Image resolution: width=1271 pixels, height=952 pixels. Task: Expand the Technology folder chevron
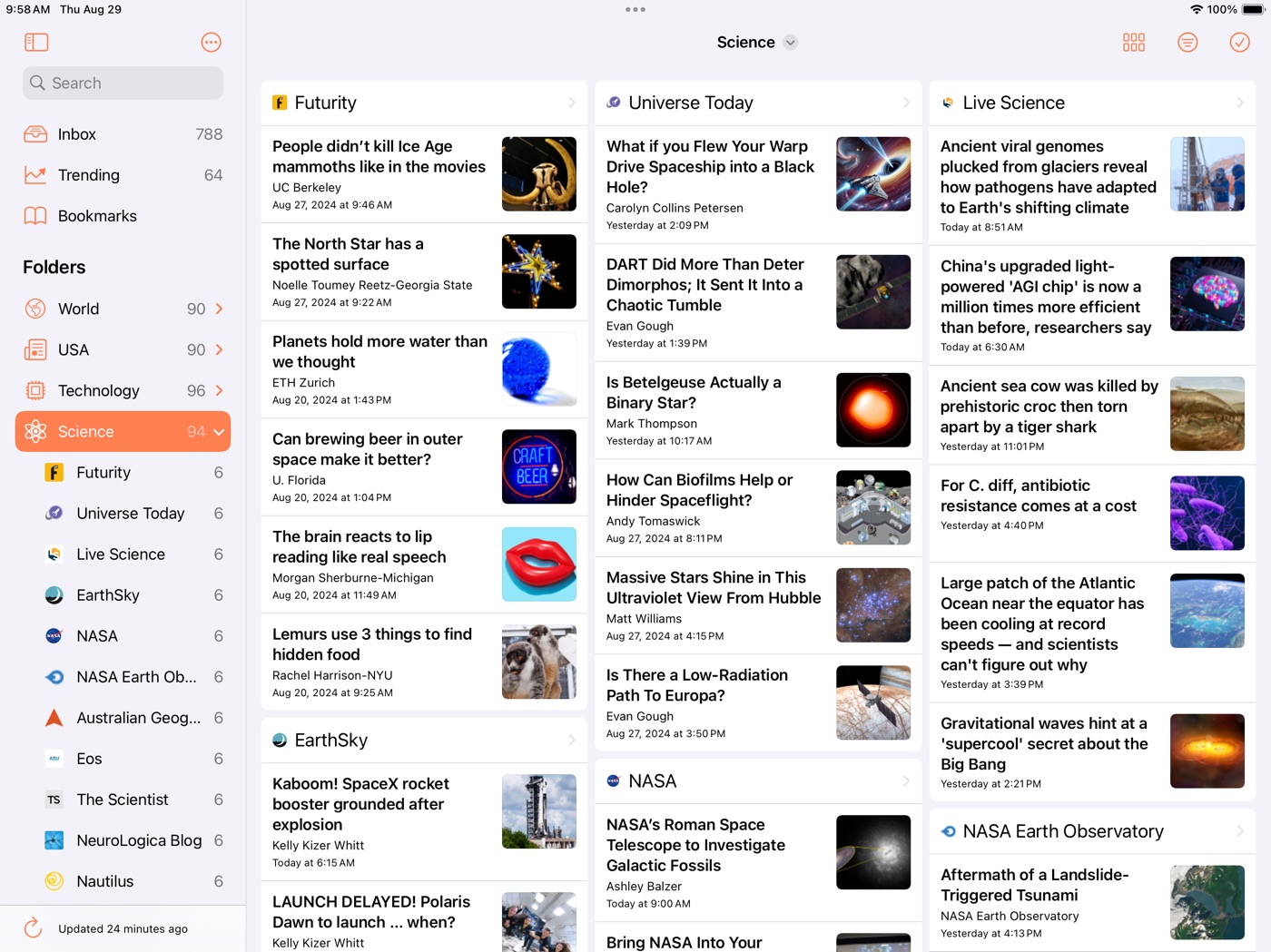click(219, 390)
